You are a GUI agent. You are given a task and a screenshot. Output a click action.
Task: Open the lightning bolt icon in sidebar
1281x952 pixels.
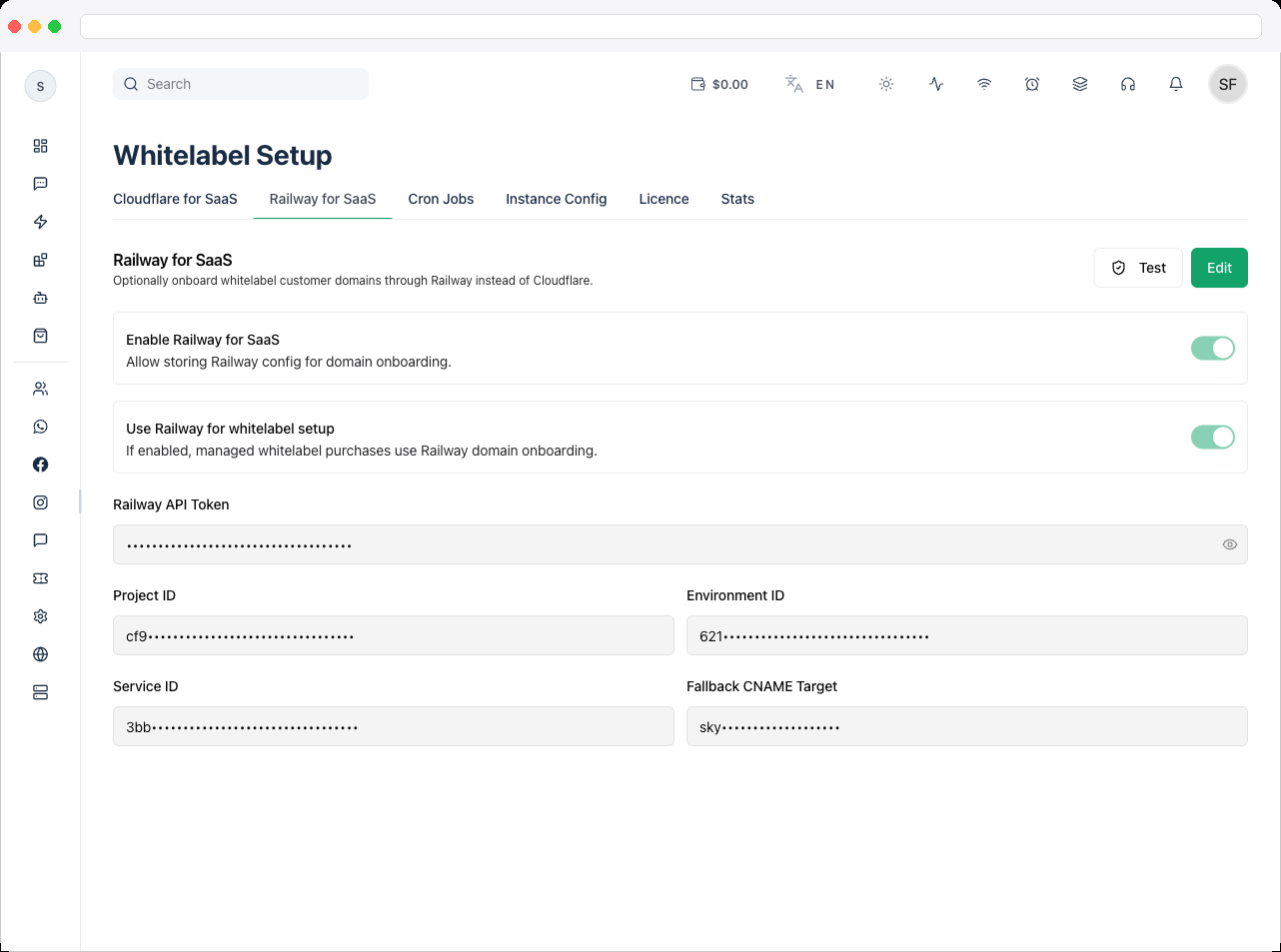coord(40,222)
